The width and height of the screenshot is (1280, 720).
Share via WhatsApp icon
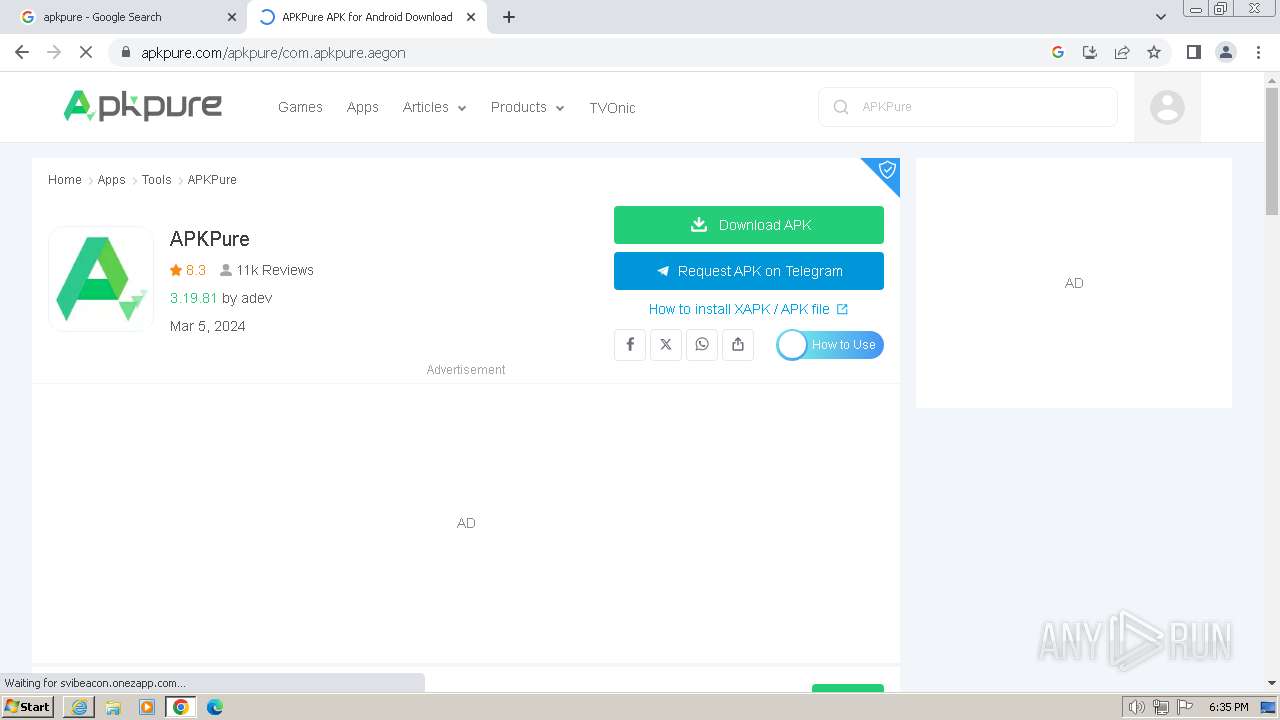pyautogui.click(x=702, y=344)
